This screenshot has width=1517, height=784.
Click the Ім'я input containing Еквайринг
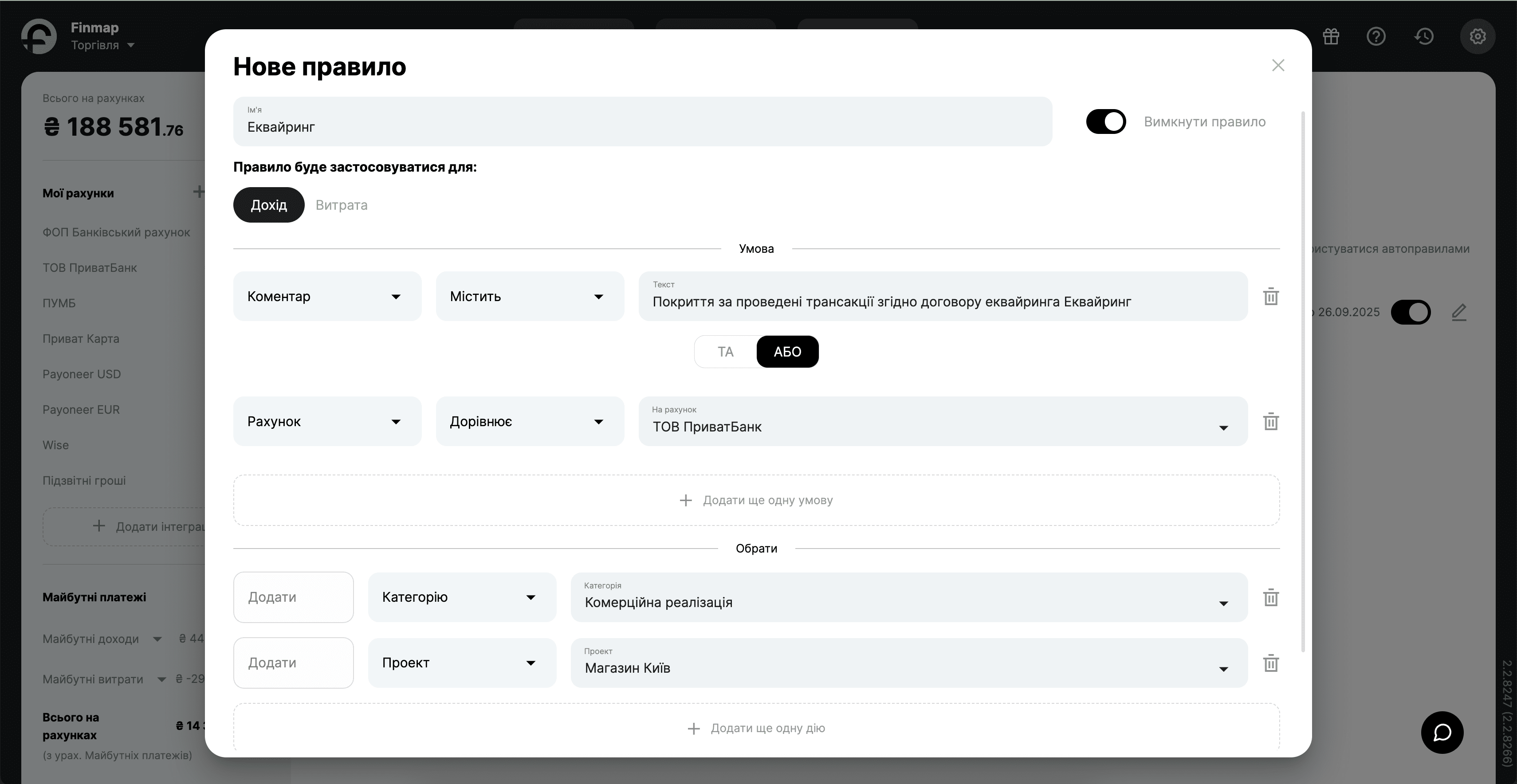(642, 122)
